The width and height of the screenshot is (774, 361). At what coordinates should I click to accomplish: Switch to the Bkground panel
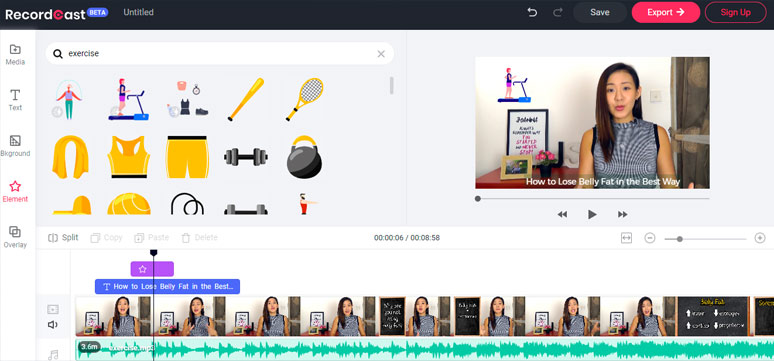pos(15,146)
